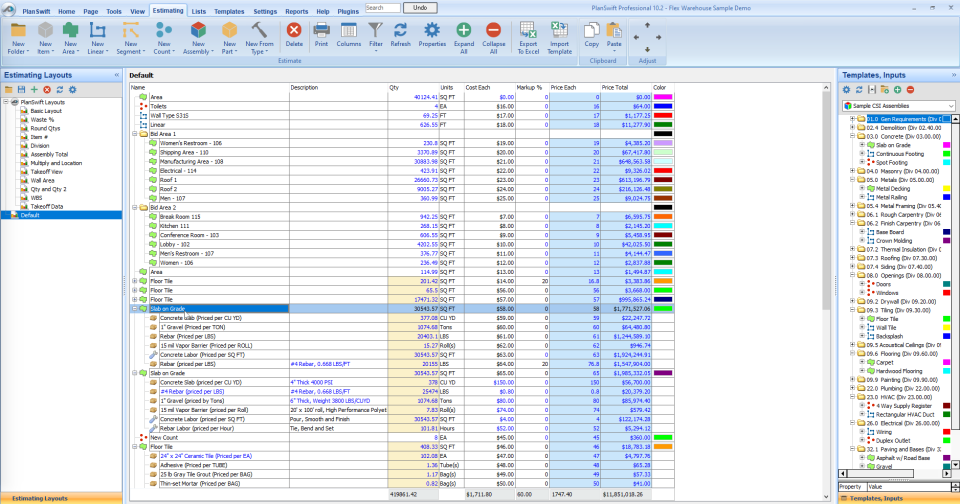Click the New Item toolbar icon
960x504 pixels.
coord(45,31)
